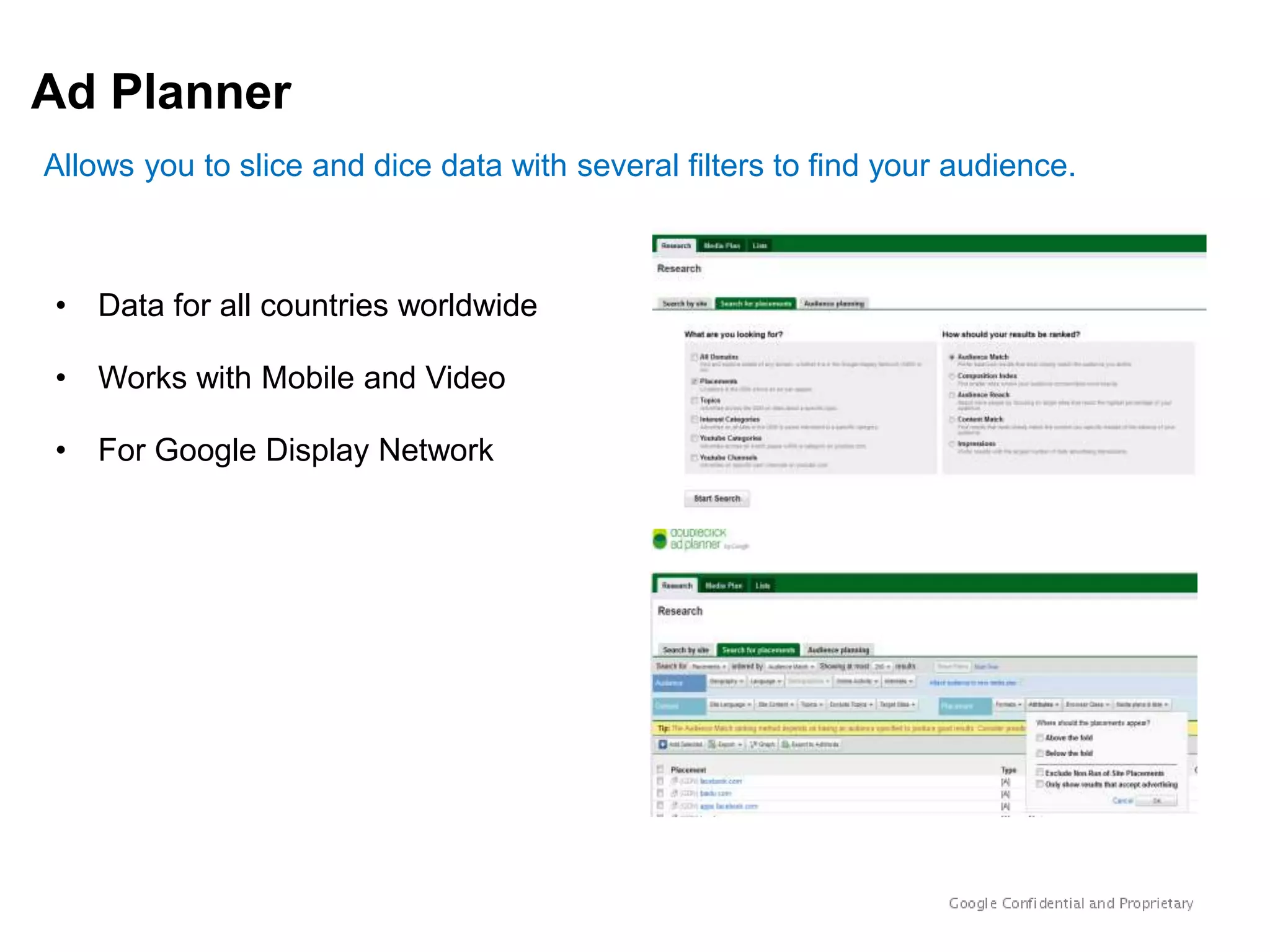Select the Impressions radio button
The width and height of the screenshot is (1270, 952).
pos(951,444)
